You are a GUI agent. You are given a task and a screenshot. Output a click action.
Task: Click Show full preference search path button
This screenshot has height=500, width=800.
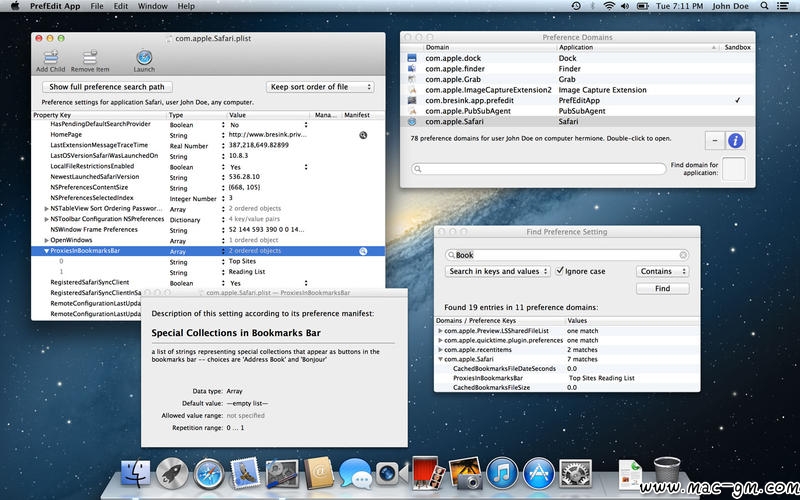click(107, 87)
